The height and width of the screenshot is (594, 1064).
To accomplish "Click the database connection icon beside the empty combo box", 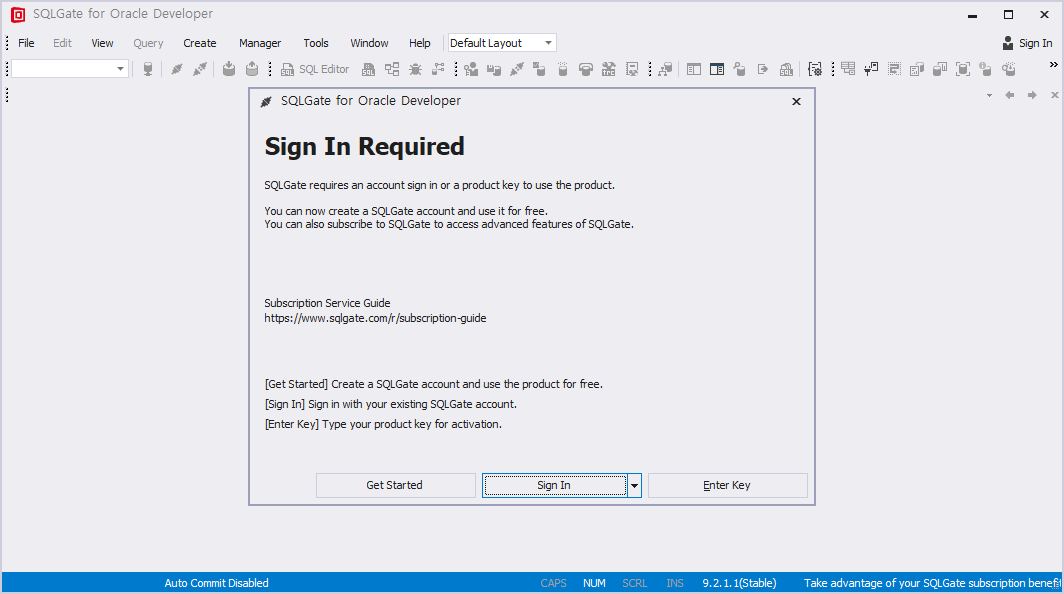I will tap(148, 69).
